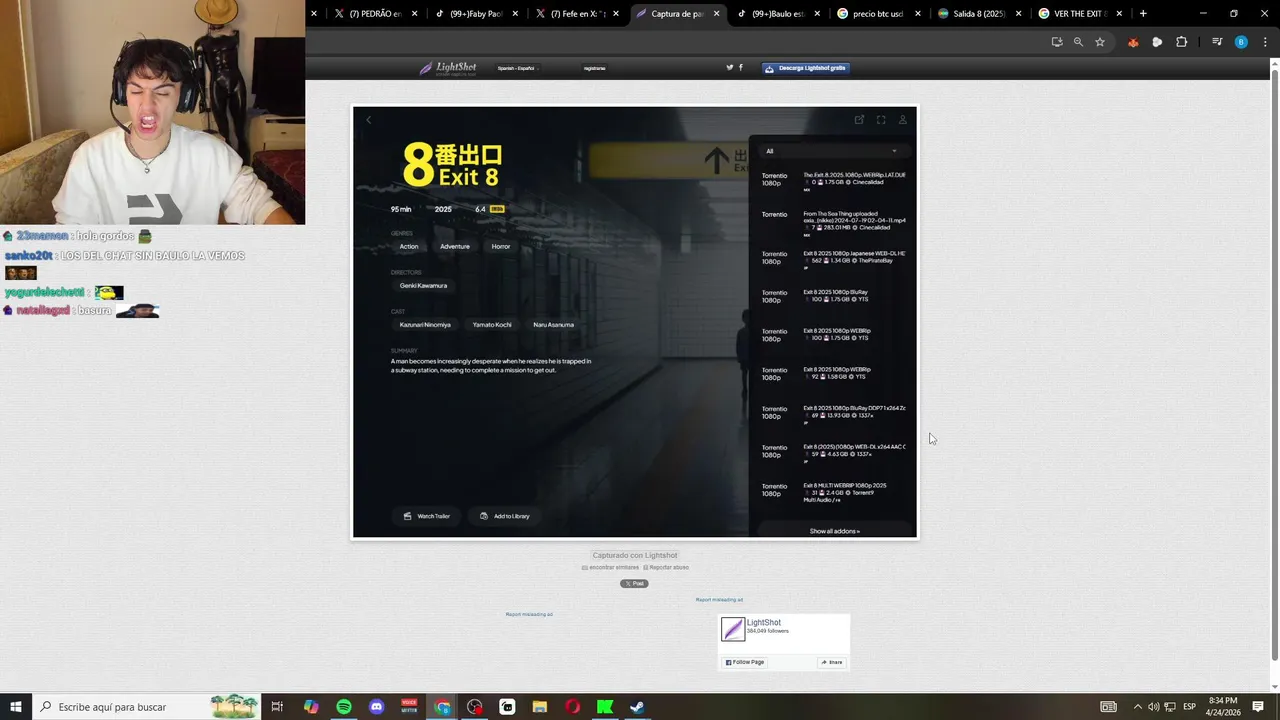Click the Descarga Lightshot gratis button
Image resolution: width=1280 pixels, height=720 pixels.
(x=806, y=68)
